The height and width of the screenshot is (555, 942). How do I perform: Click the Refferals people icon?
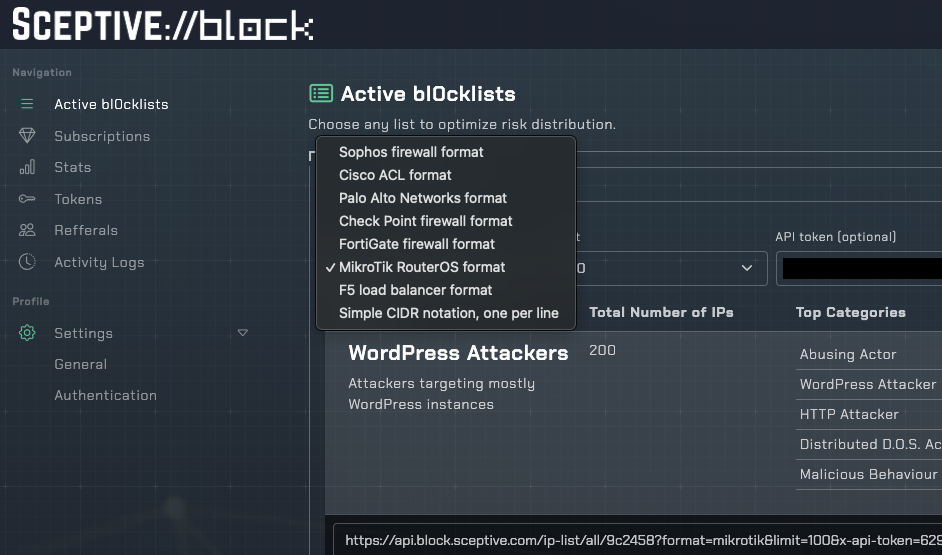pos(27,230)
